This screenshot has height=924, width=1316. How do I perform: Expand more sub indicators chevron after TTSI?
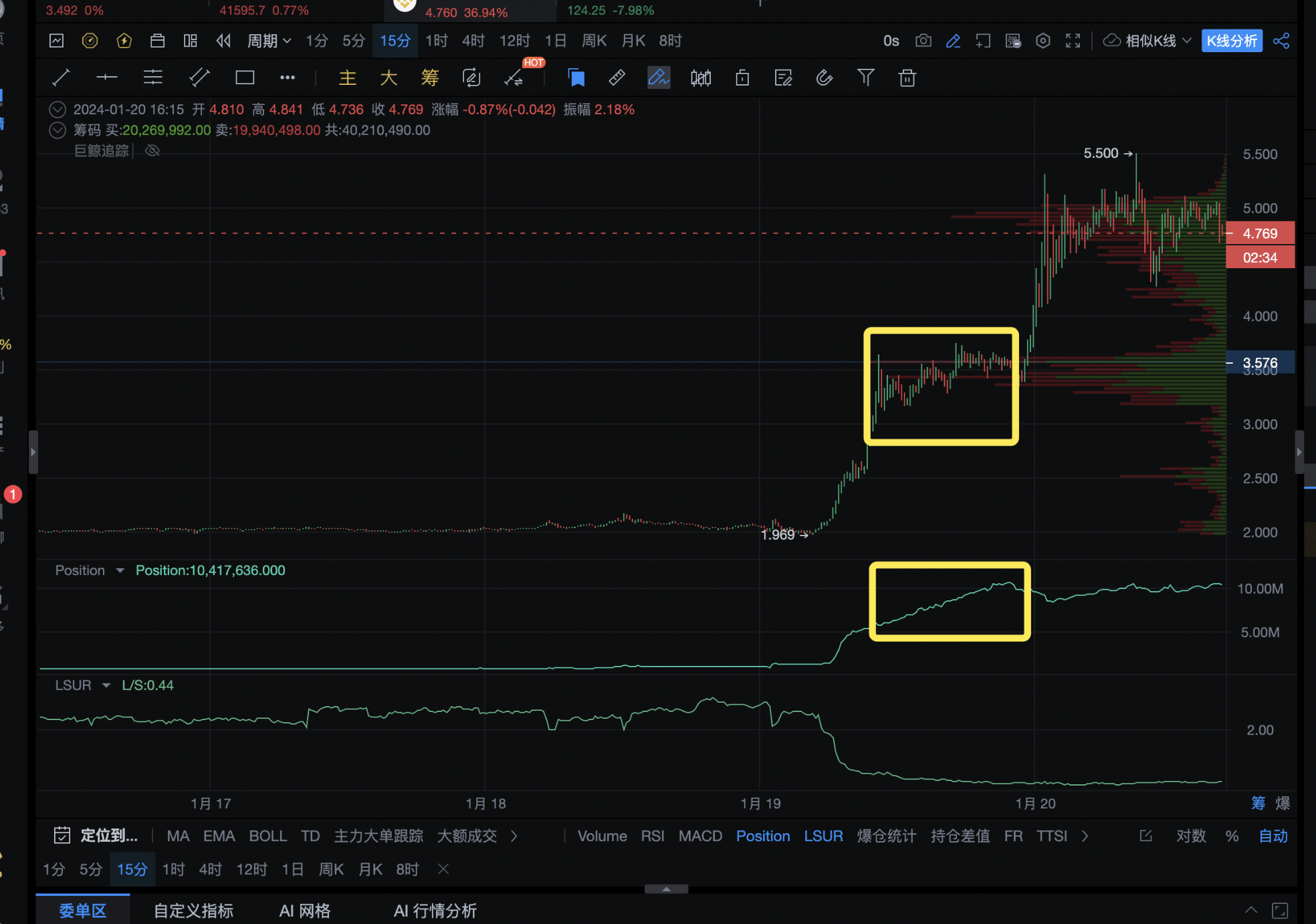tap(1085, 836)
